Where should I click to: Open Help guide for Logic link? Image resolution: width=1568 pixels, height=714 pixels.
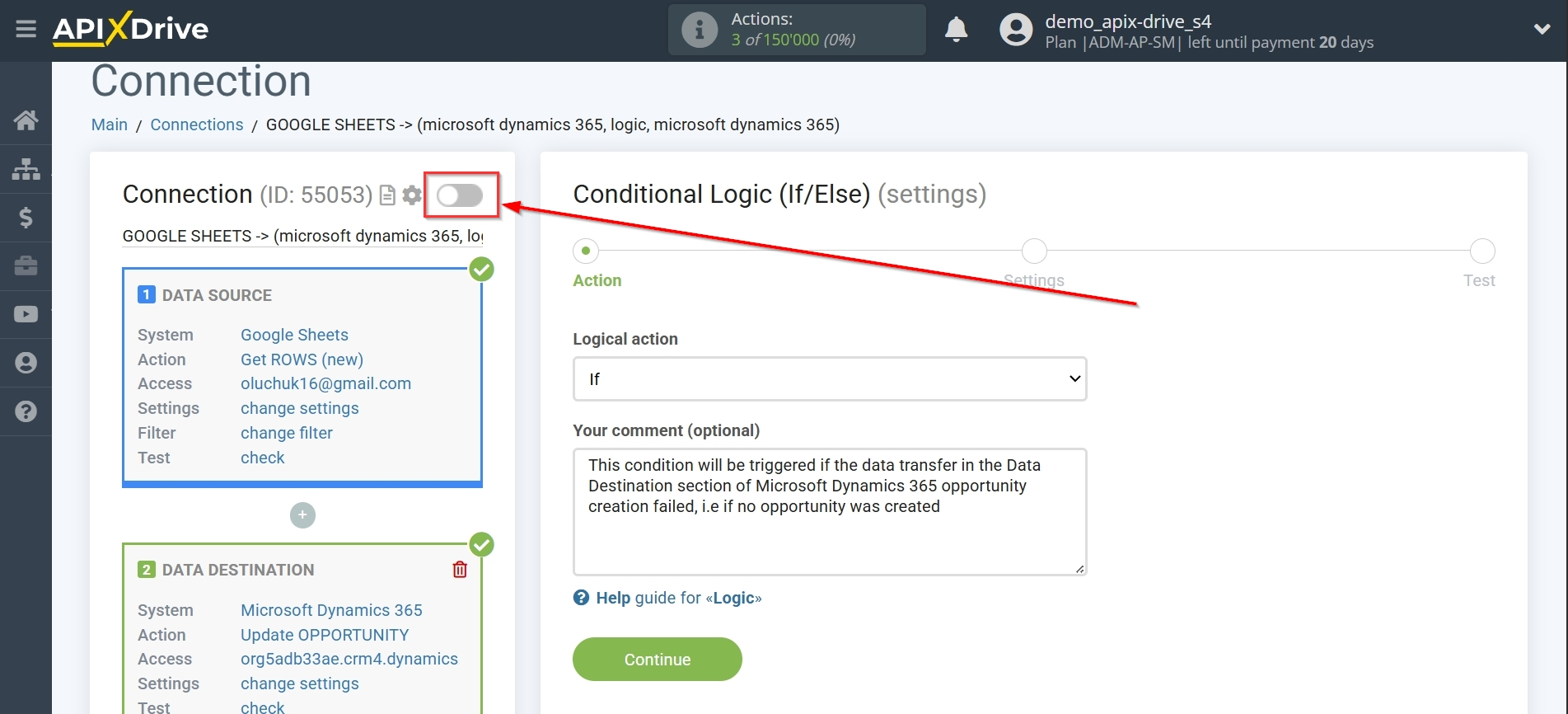point(679,598)
